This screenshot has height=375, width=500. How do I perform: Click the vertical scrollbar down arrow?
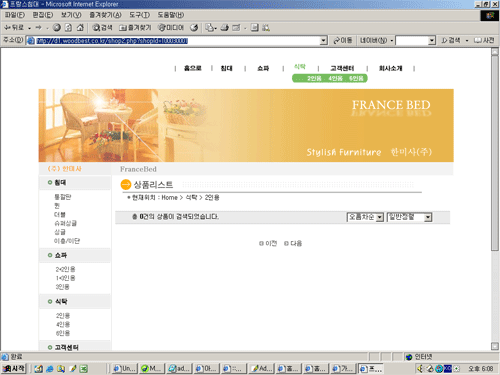495,346
